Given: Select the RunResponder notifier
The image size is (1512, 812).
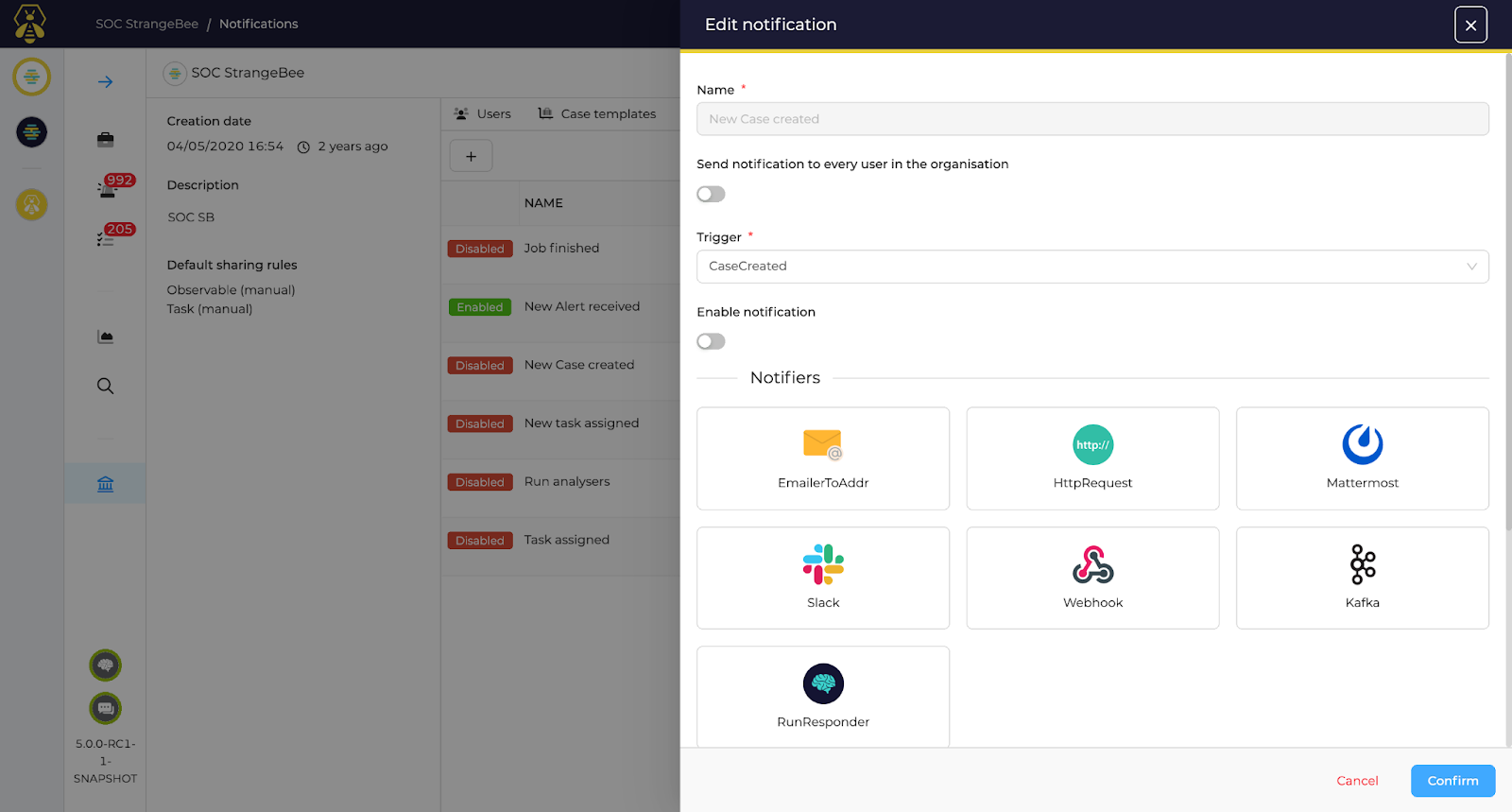Looking at the screenshot, I should [x=823, y=697].
